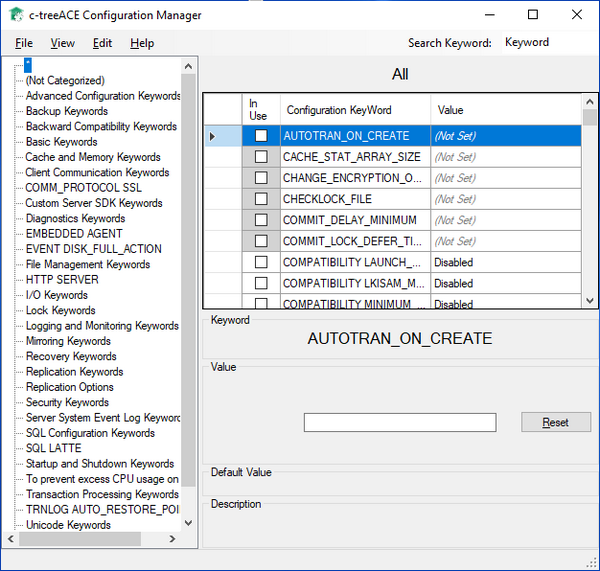Click the row selector arrow for AUTOTRAN_ON_CREATE
This screenshot has width=600, height=571.
[213, 136]
